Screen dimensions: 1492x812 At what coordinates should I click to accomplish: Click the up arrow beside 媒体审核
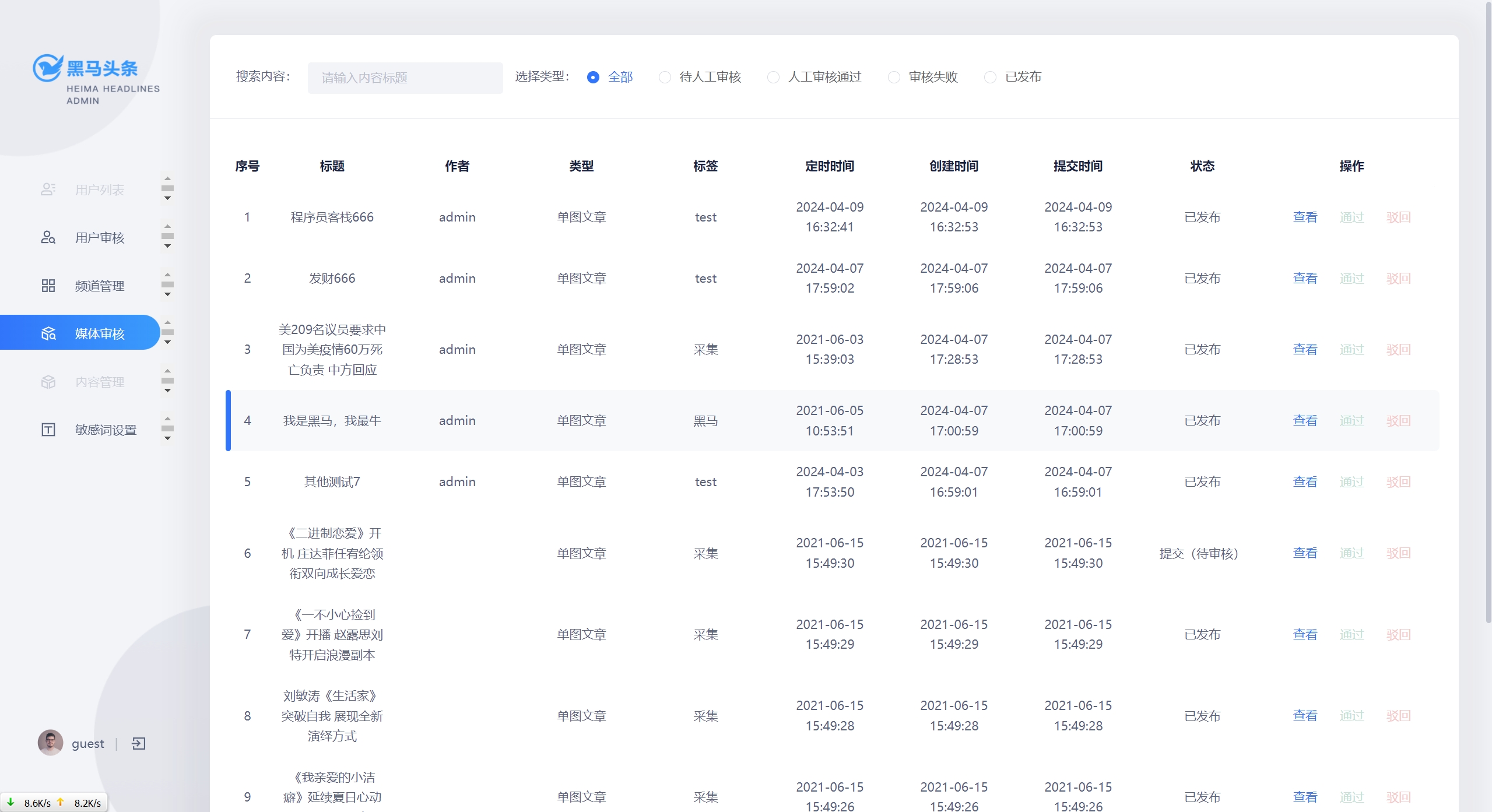point(167,322)
